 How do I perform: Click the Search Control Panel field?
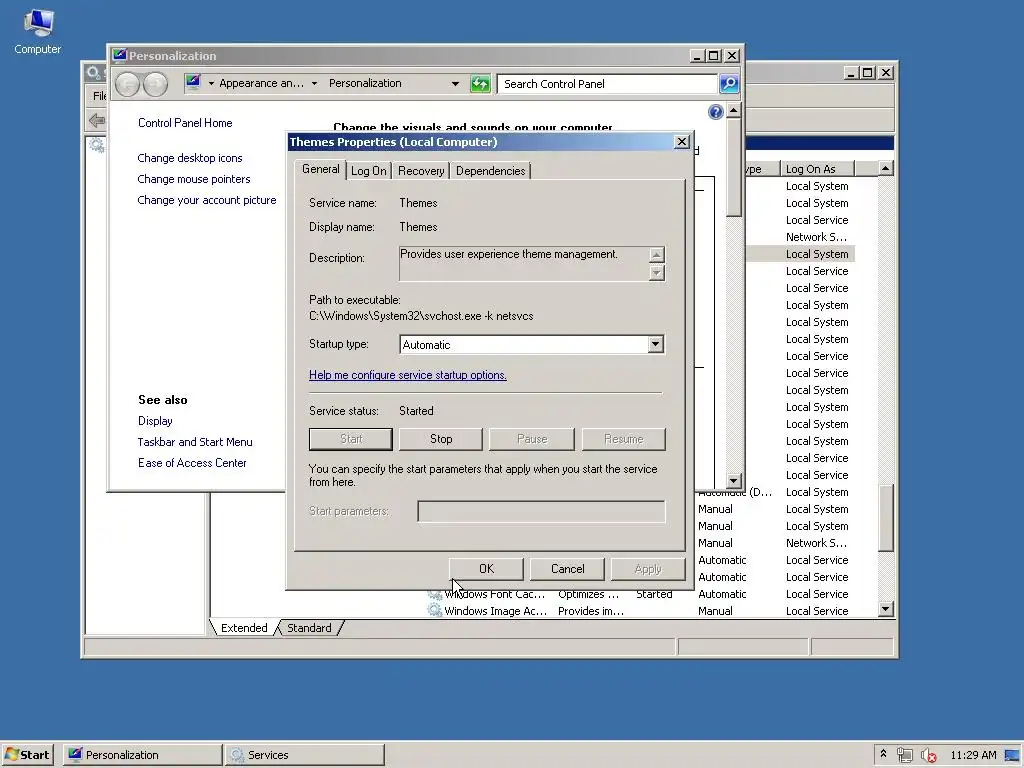coord(607,84)
